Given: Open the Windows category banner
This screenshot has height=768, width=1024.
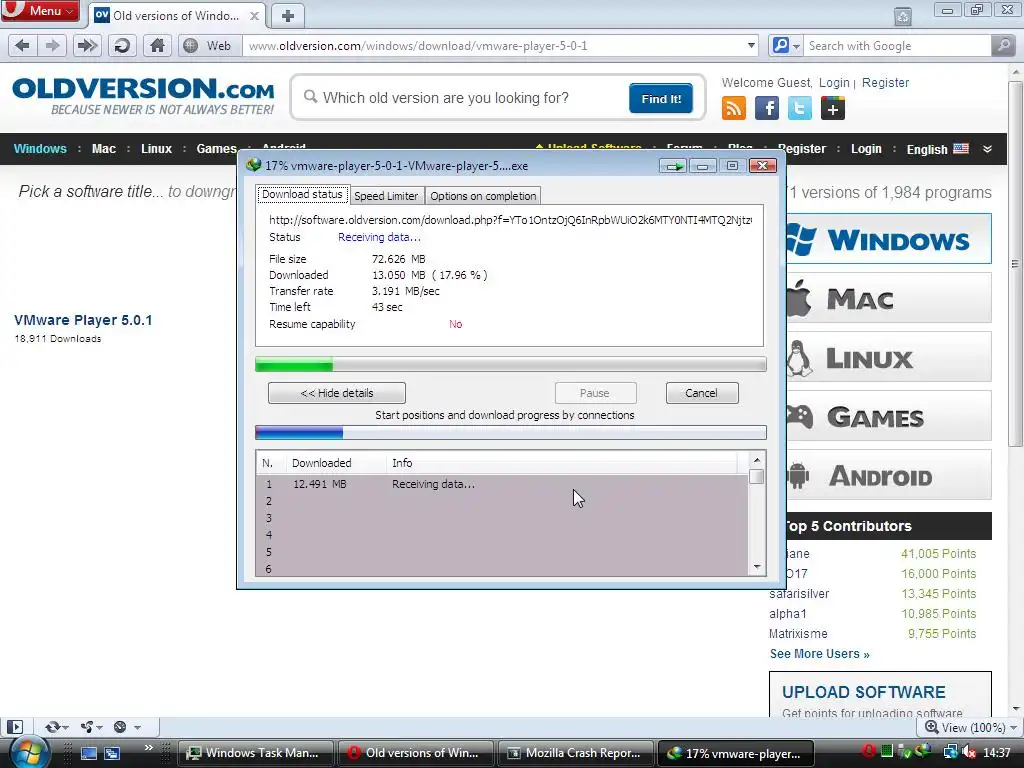Looking at the screenshot, I should [889, 239].
